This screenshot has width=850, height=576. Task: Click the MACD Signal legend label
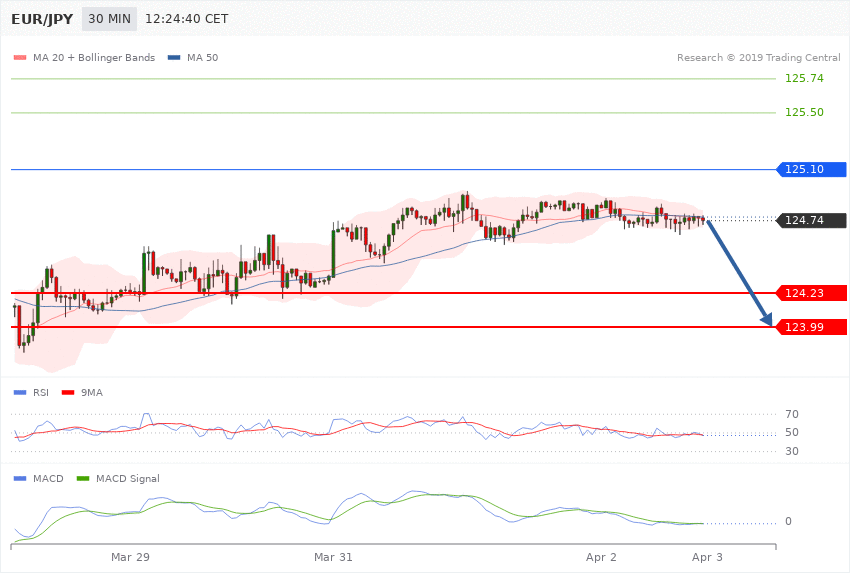click(x=128, y=478)
